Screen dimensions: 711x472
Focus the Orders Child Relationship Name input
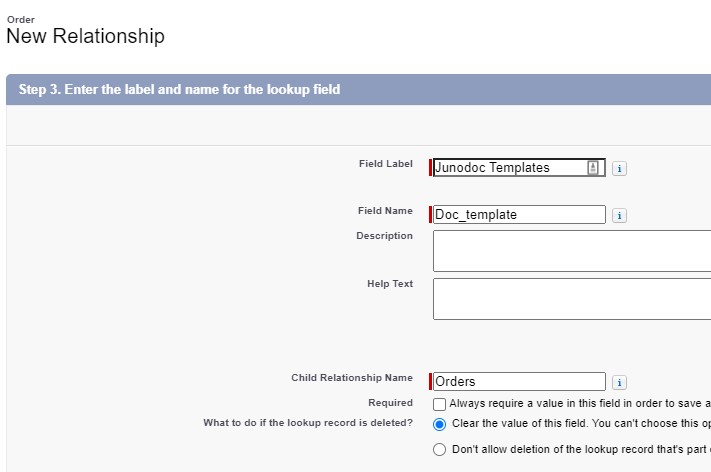[519, 381]
